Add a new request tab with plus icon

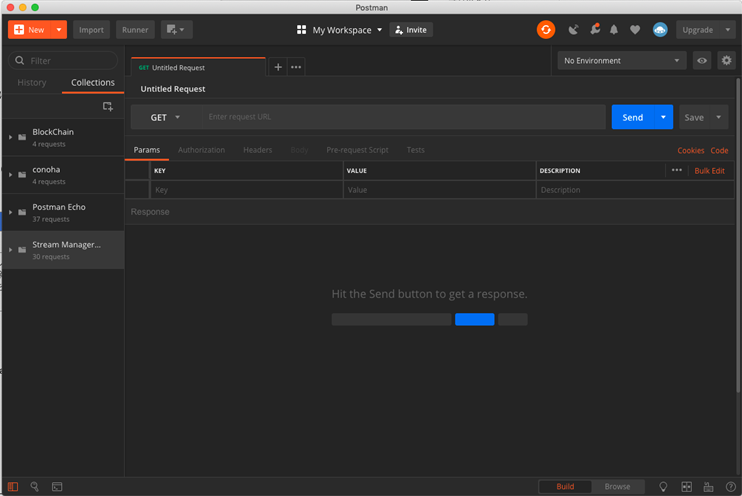[278, 67]
